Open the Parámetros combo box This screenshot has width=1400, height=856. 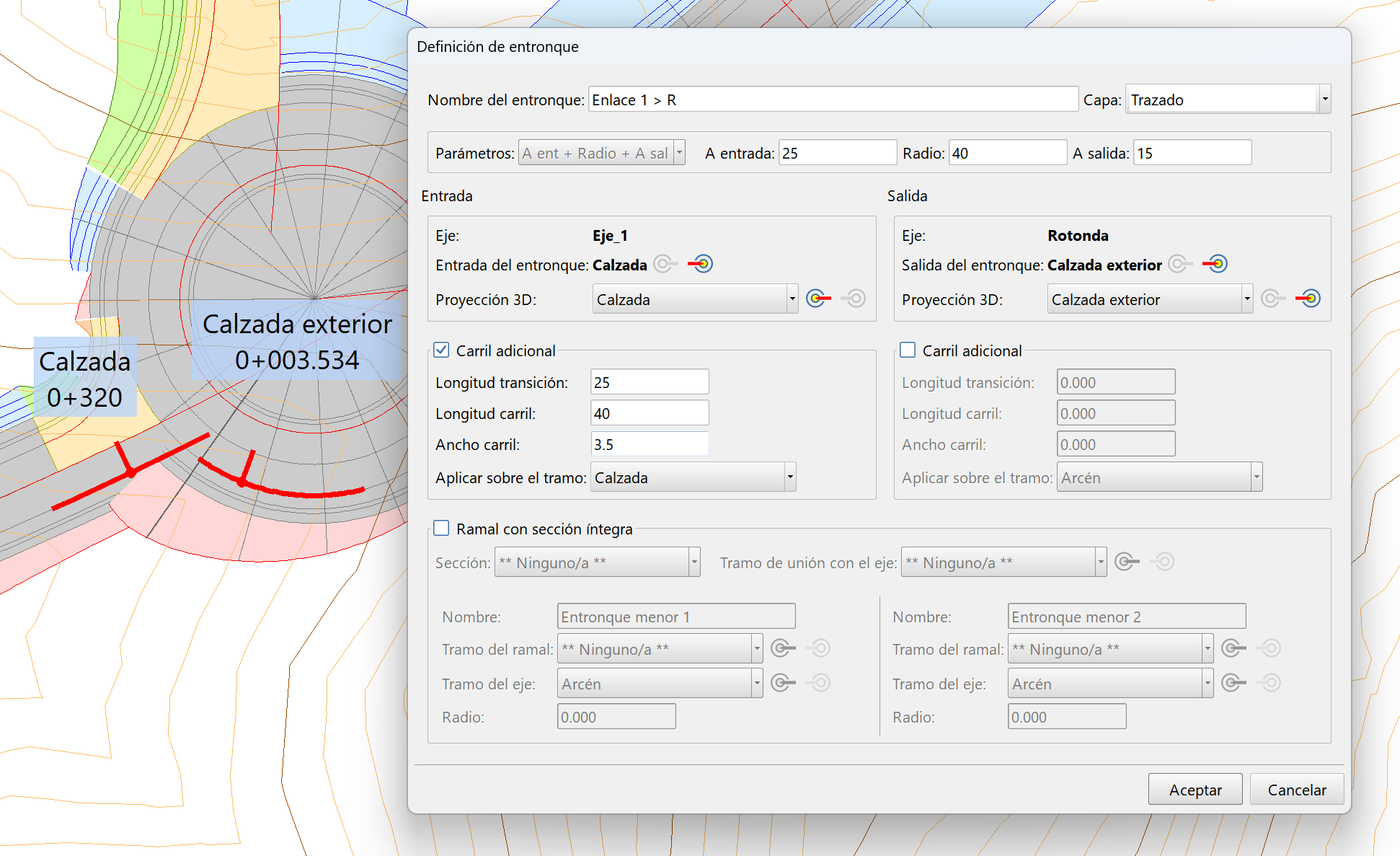click(x=678, y=153)
